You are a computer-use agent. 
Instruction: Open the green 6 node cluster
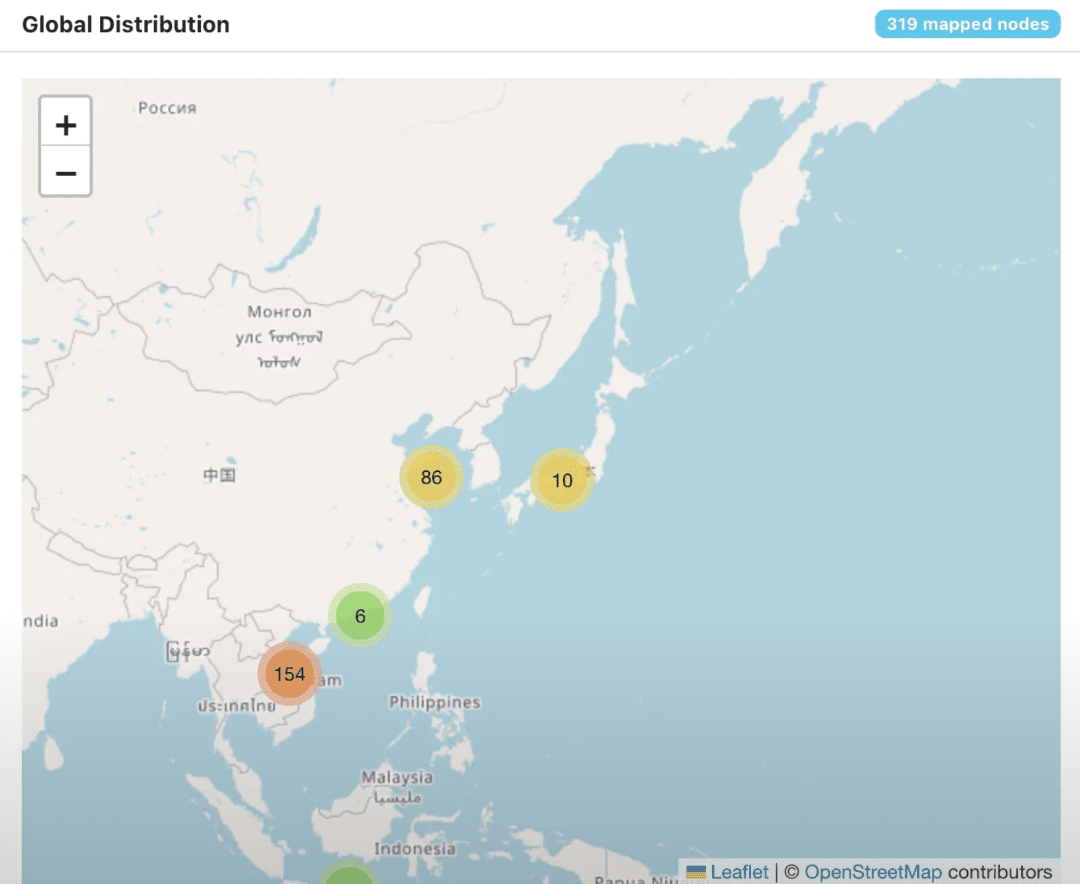click(360, 615)
